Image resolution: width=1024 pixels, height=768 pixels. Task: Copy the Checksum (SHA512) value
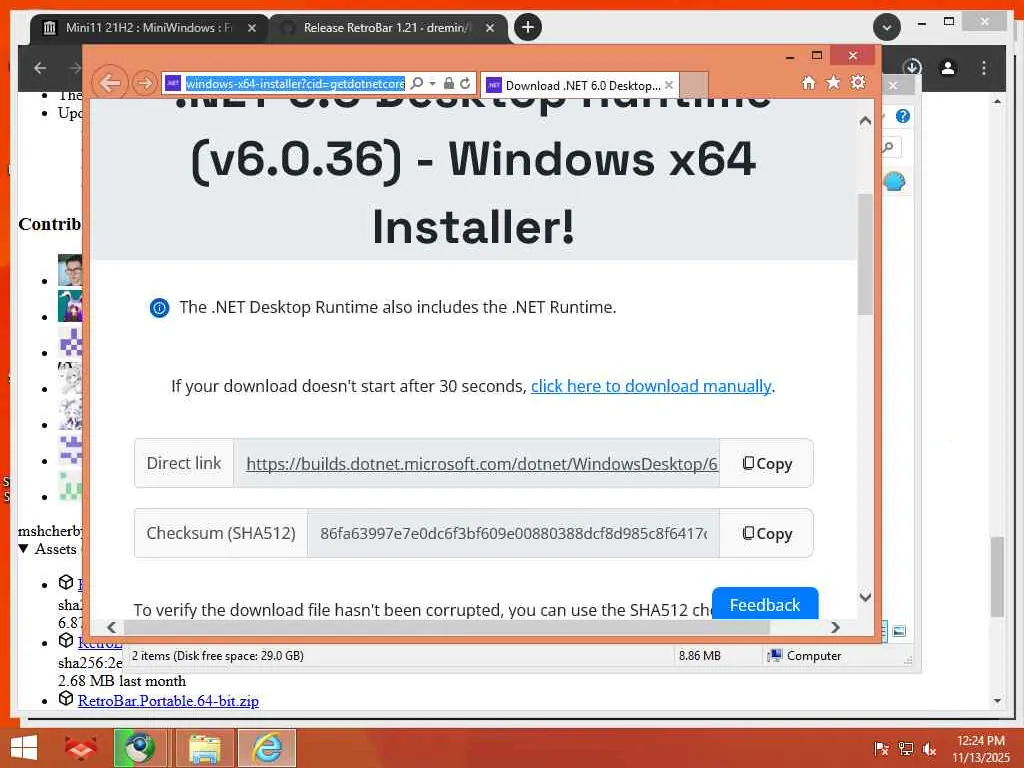[767, 534]
